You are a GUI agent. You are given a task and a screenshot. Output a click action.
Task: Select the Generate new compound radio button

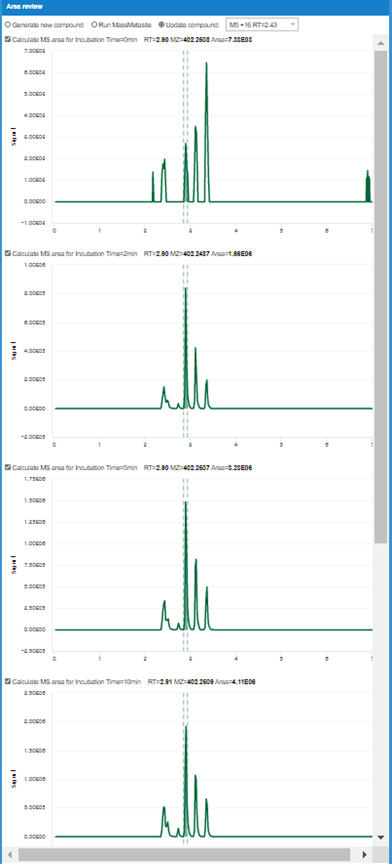point(8,25)
